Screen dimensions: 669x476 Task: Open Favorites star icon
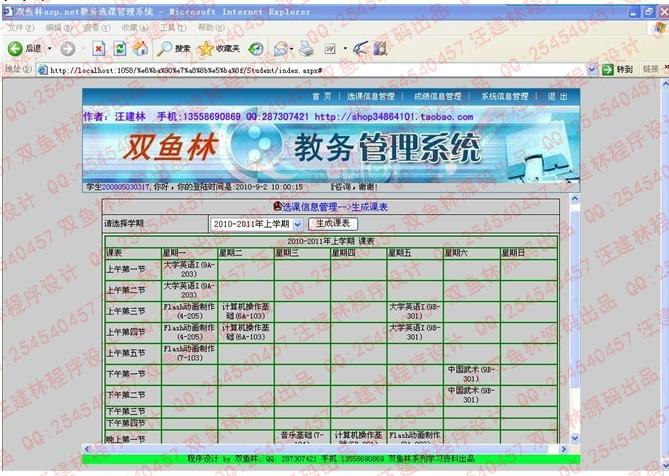(205, 49)
